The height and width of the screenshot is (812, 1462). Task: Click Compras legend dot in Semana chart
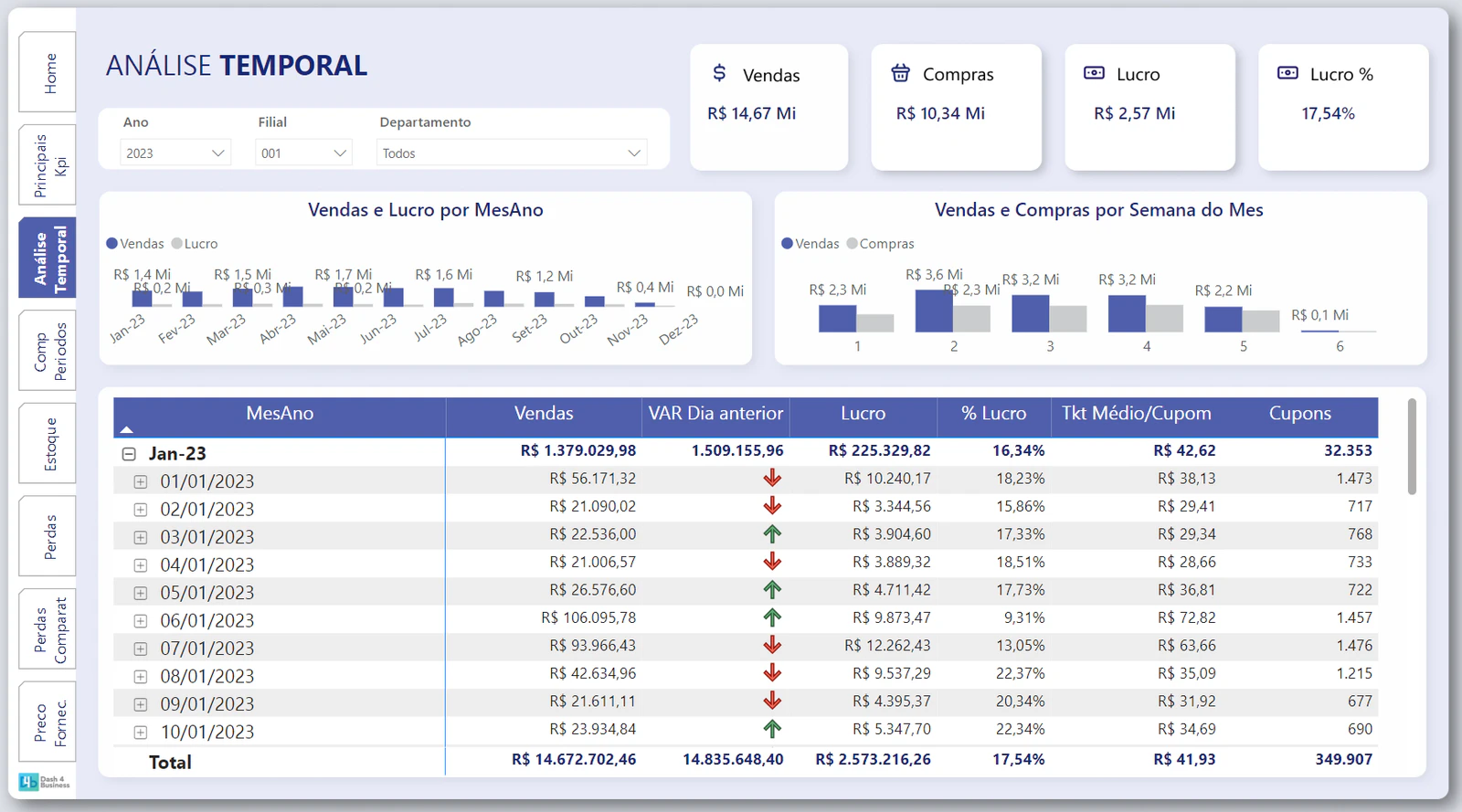(852, 244)
